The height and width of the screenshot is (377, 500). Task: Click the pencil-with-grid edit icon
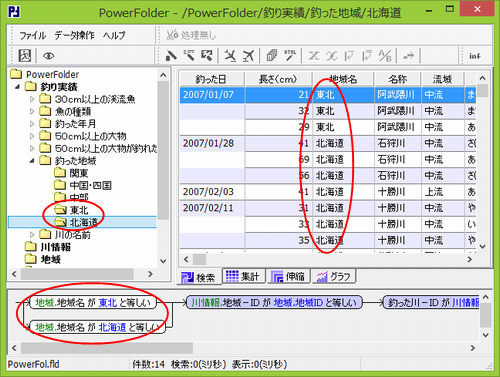coord(207,55)
